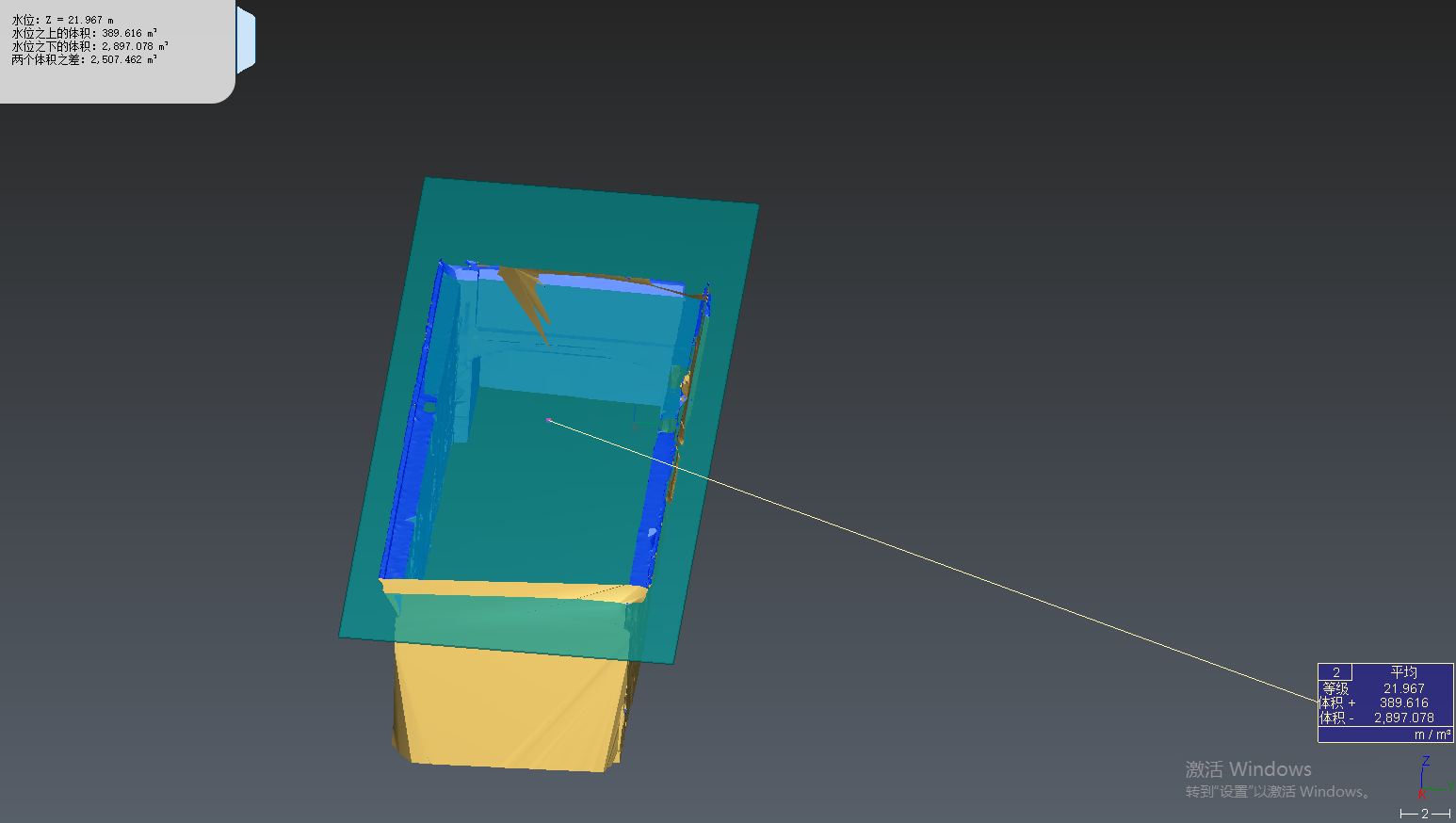The image size is (1456, 823).
Task: Click the 水位之上的体积 result line
Action: (85, 33)
